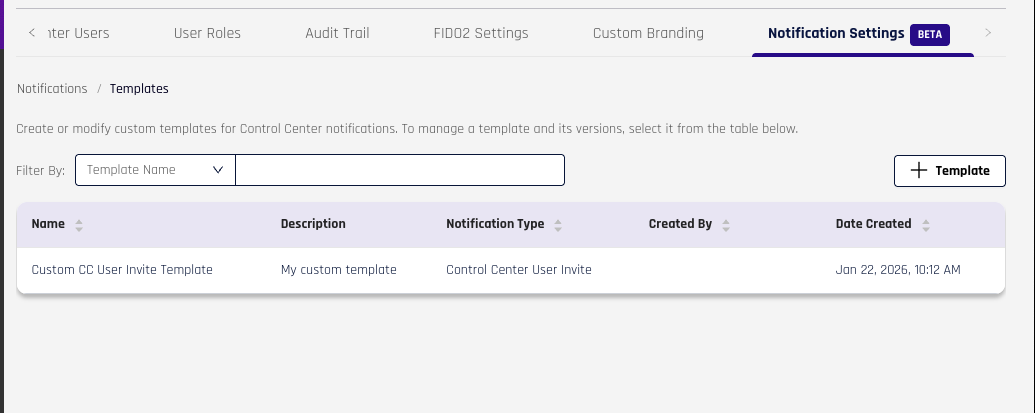Open the Template Name filter dropdown

155,170
